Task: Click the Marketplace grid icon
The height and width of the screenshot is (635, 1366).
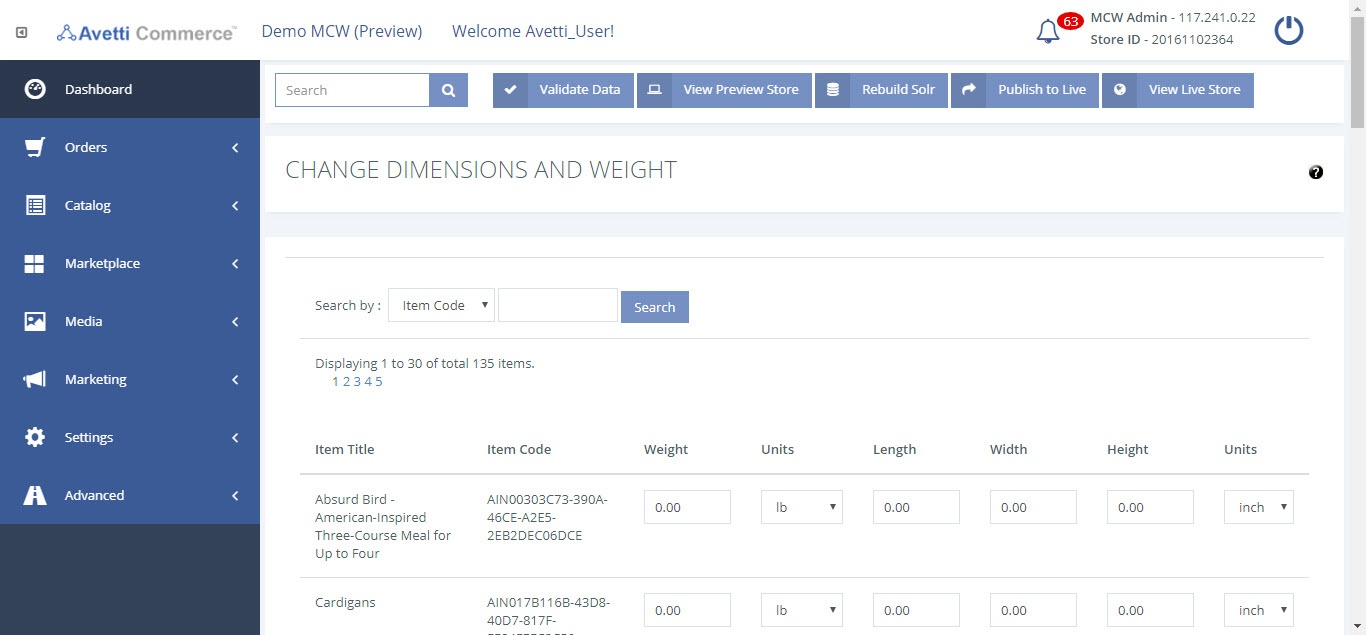Action: tap(35, 263)
